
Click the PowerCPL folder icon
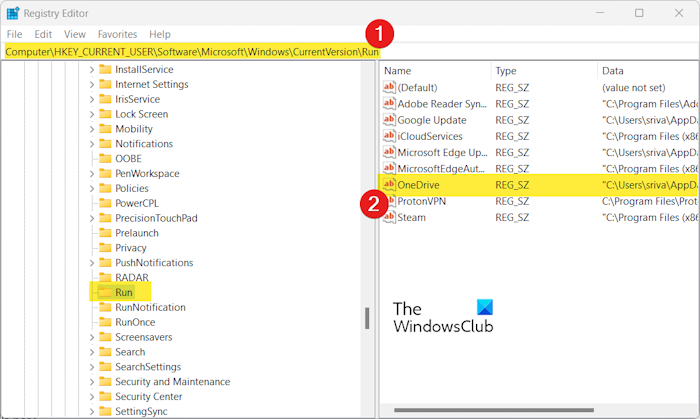105,203
